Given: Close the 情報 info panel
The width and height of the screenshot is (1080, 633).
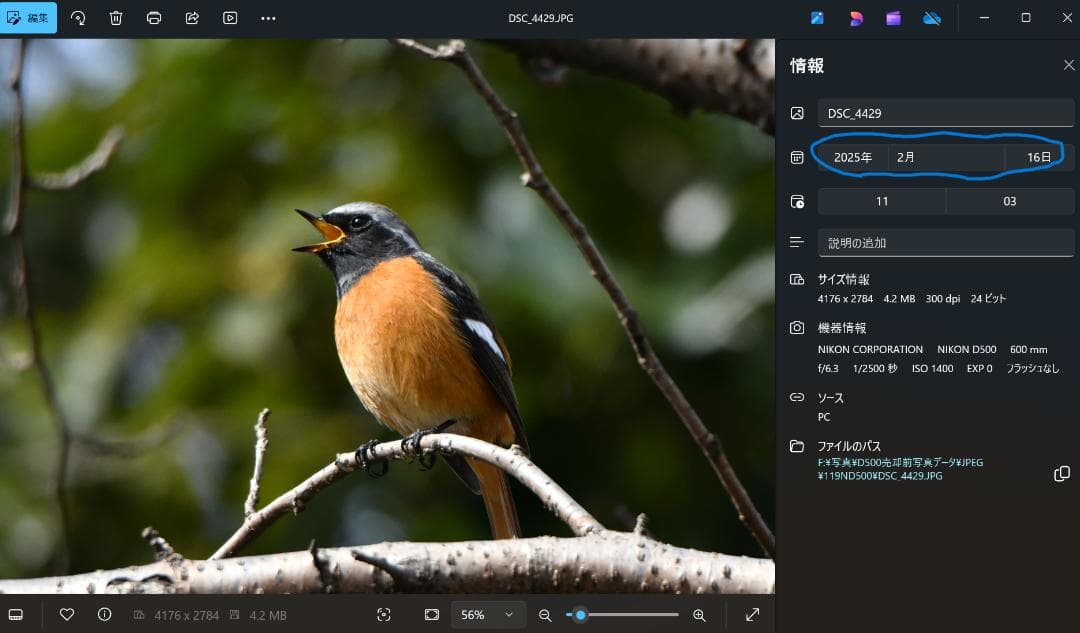Looking at the screenshot, I should [x=1068, y=65].
